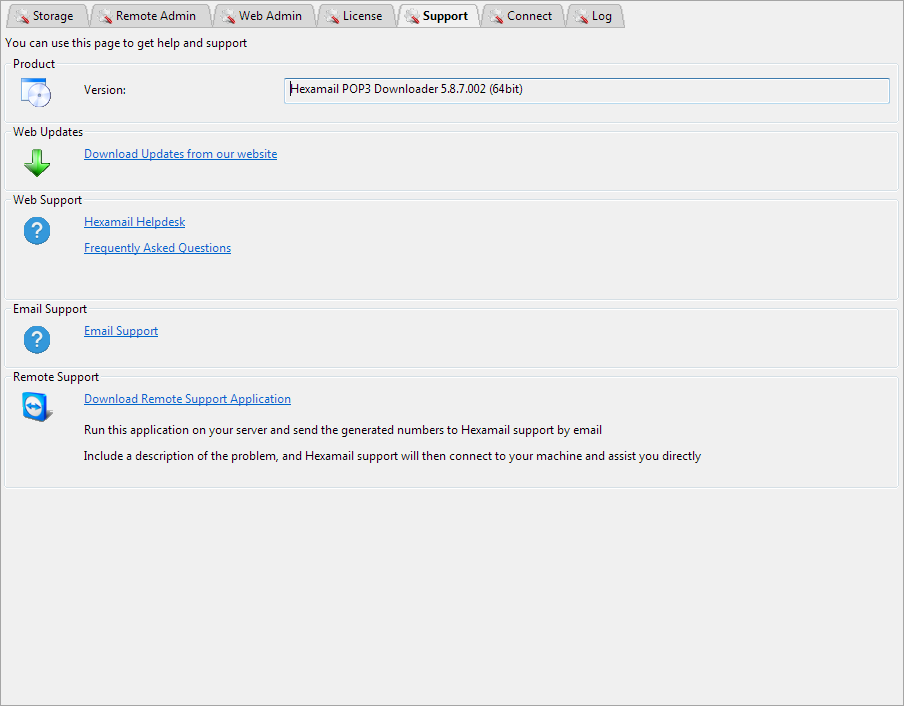Viewport: 904px width, 706px height.
Task: Open Download Updates from our website link
Action: [x=180, y=154]
